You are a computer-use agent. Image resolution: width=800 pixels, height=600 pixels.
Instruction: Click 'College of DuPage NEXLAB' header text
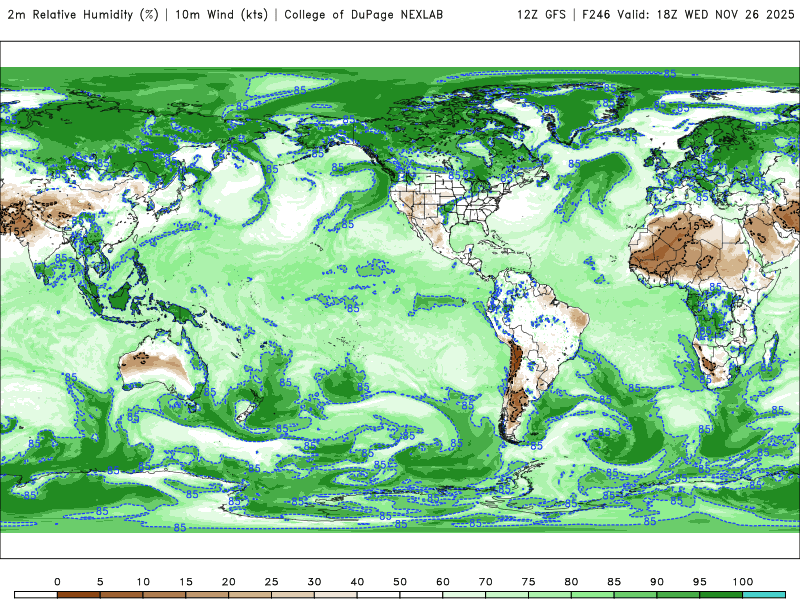363,14
